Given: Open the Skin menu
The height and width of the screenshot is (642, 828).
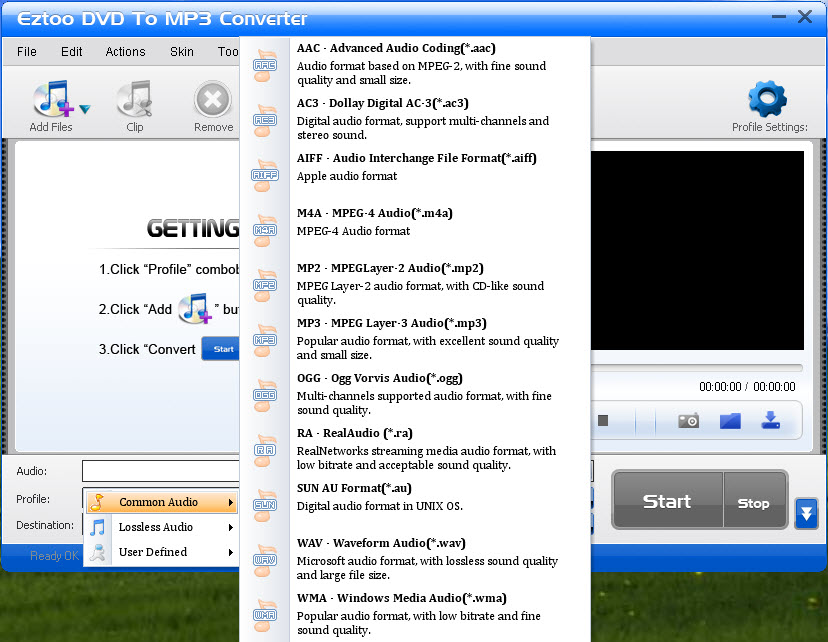Looking at the screenshot, I should point(182,52).
